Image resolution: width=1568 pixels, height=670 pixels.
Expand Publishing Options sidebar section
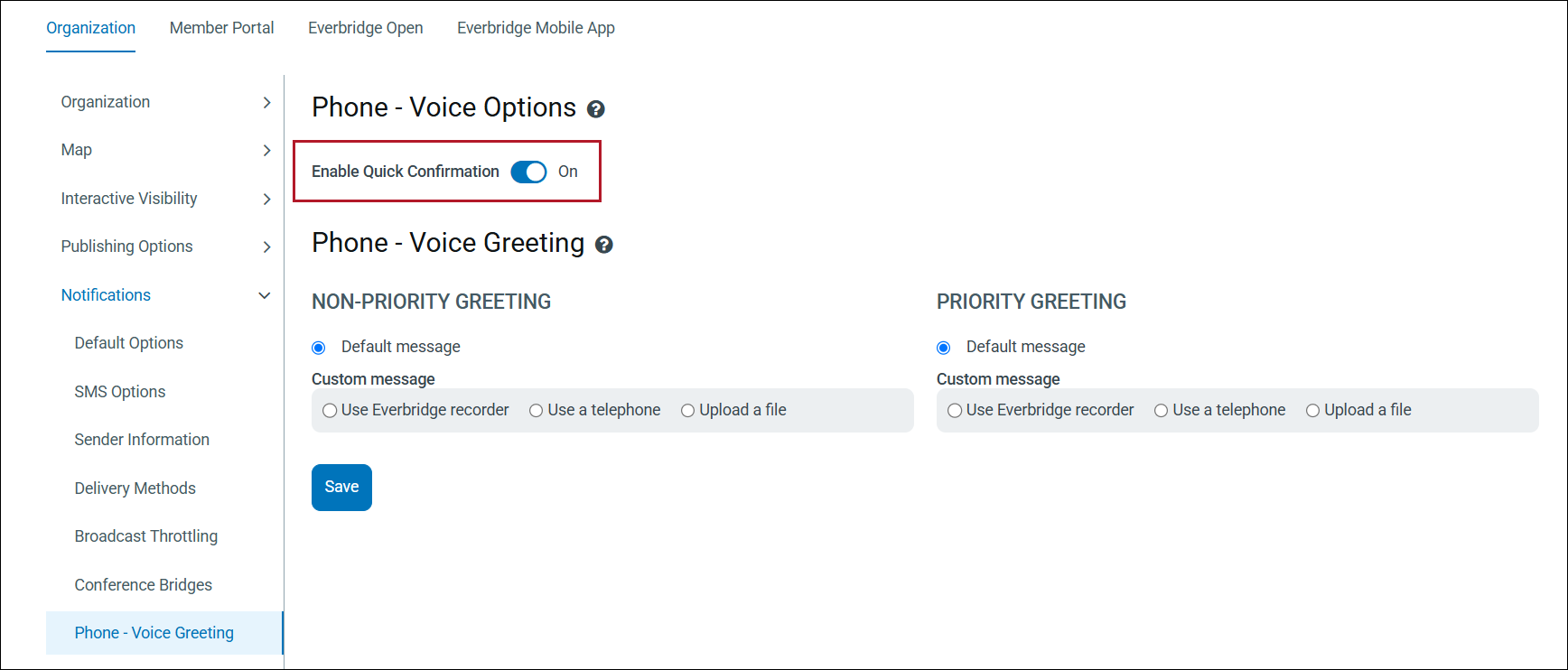[x=266, y=247]
